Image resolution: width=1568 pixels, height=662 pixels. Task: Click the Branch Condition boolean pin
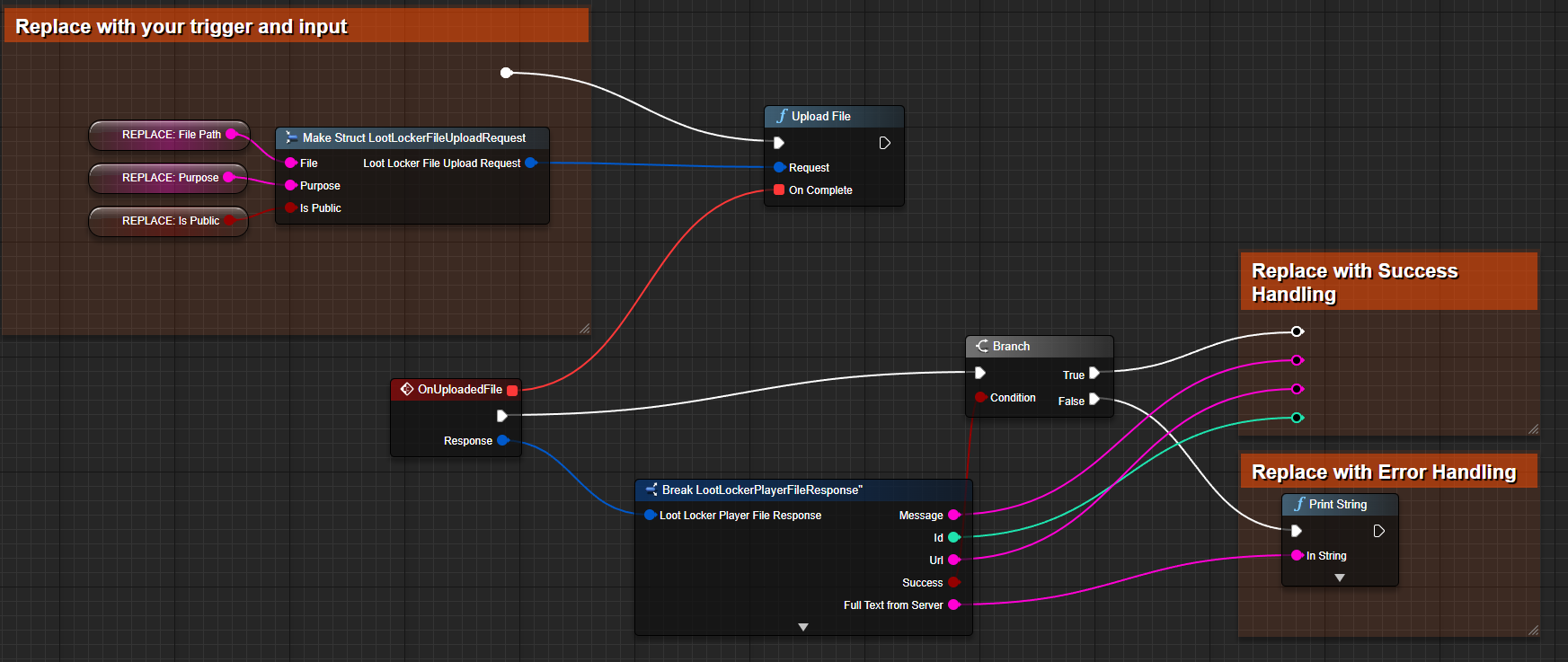point(980,397)
